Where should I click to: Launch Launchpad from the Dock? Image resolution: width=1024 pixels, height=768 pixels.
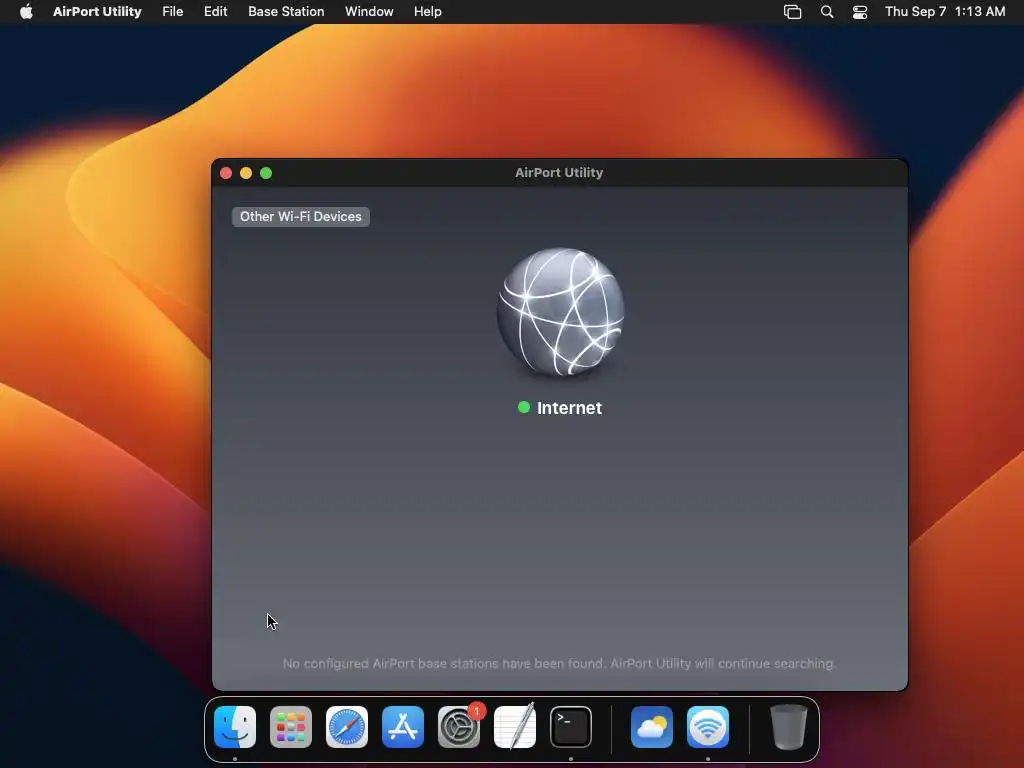coord(291,726)
